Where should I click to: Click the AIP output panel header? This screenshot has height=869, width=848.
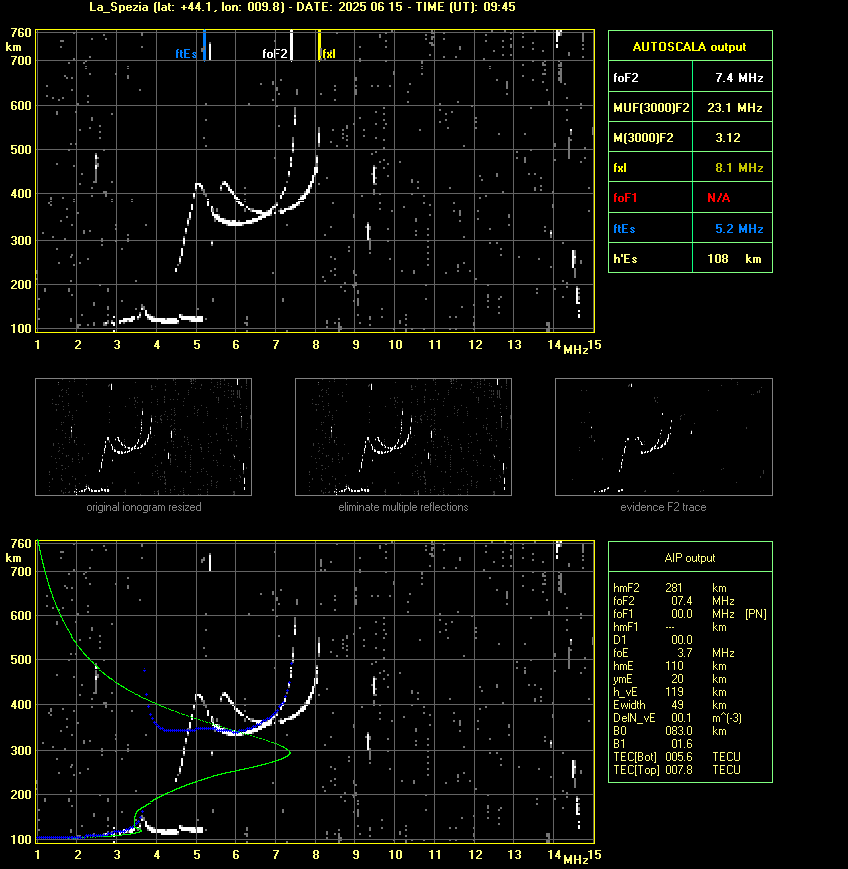(690, 558)
